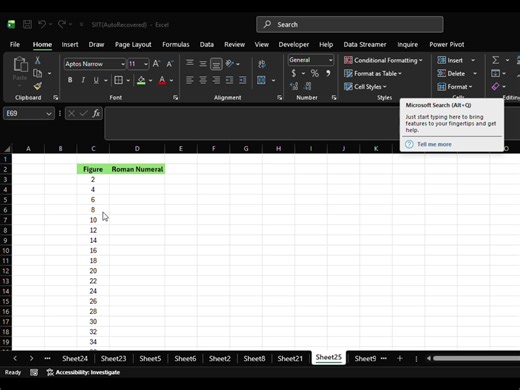Click the Insert Function fx icon
Image resolution: width=520 pixels, height=390 pixels.
[96, 113]
